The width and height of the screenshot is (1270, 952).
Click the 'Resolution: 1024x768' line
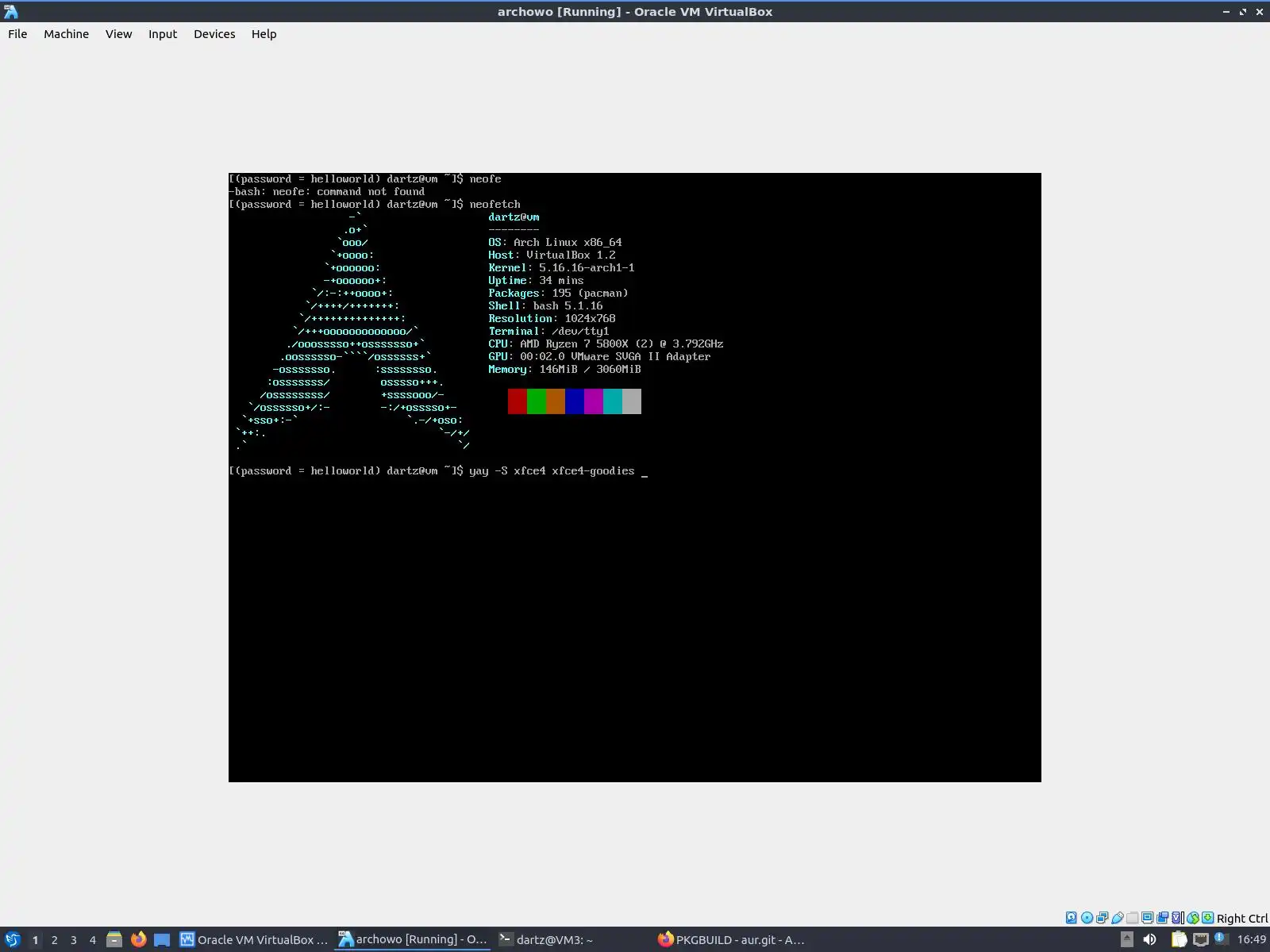(552, 319)
